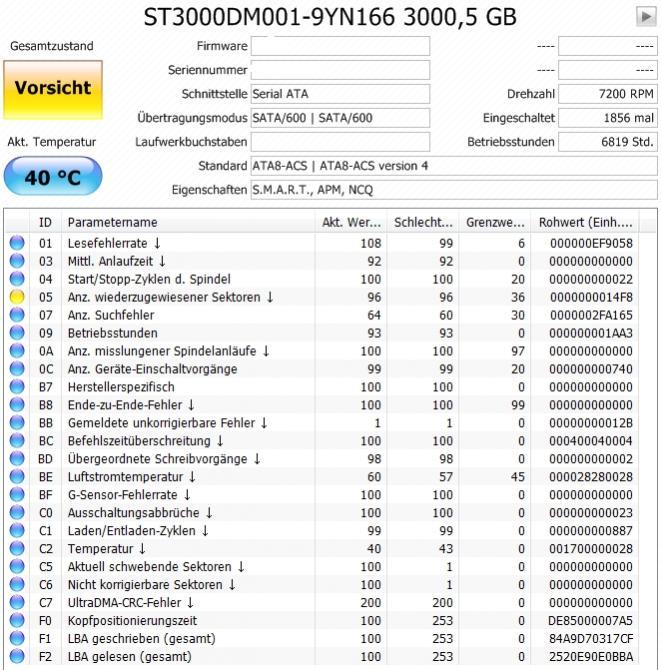Click the status icon for UltraDMA-CRC-Fehler
This screenshot has height=670, width=661.
coord(17,602)
